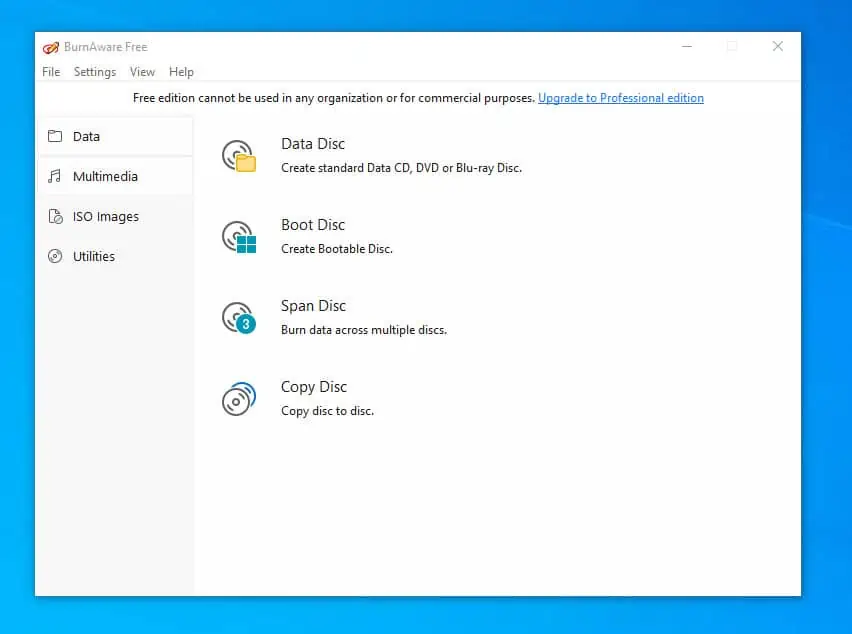Launch the Boot Disc tool title
This screenshot has width=852, height=634.
coord(313,224)
